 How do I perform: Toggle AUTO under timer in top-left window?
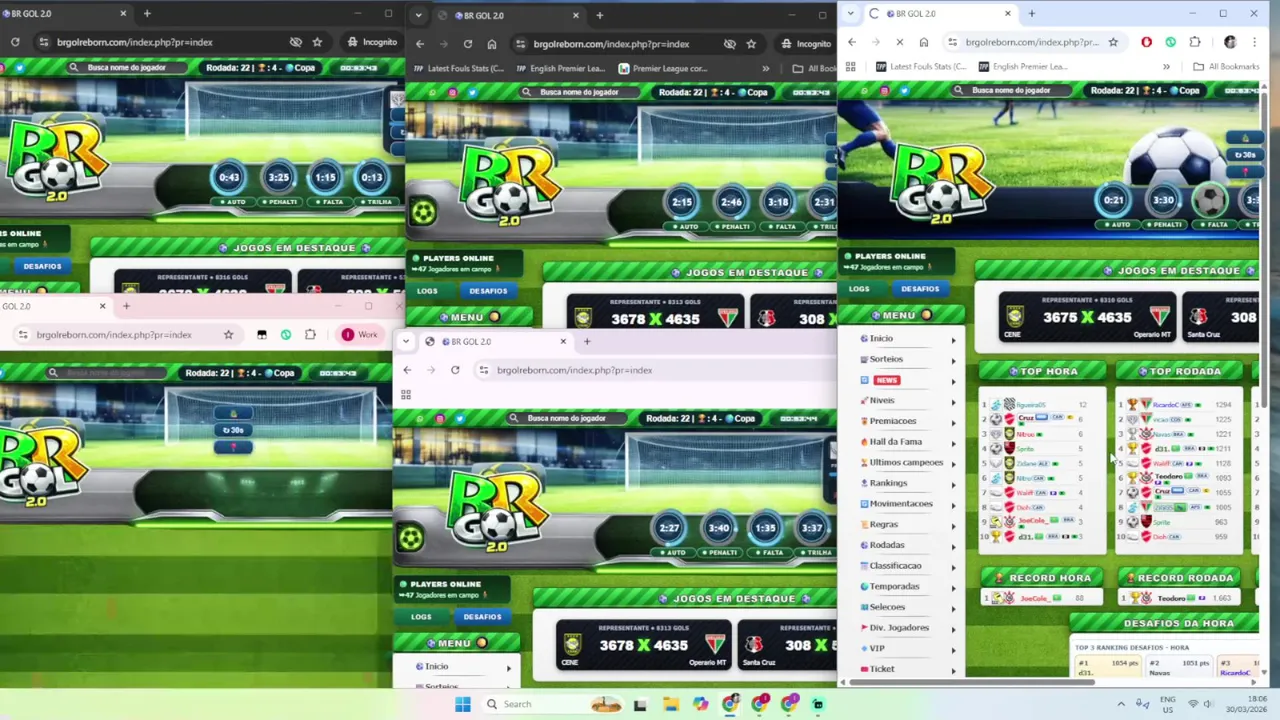point(233,202)
